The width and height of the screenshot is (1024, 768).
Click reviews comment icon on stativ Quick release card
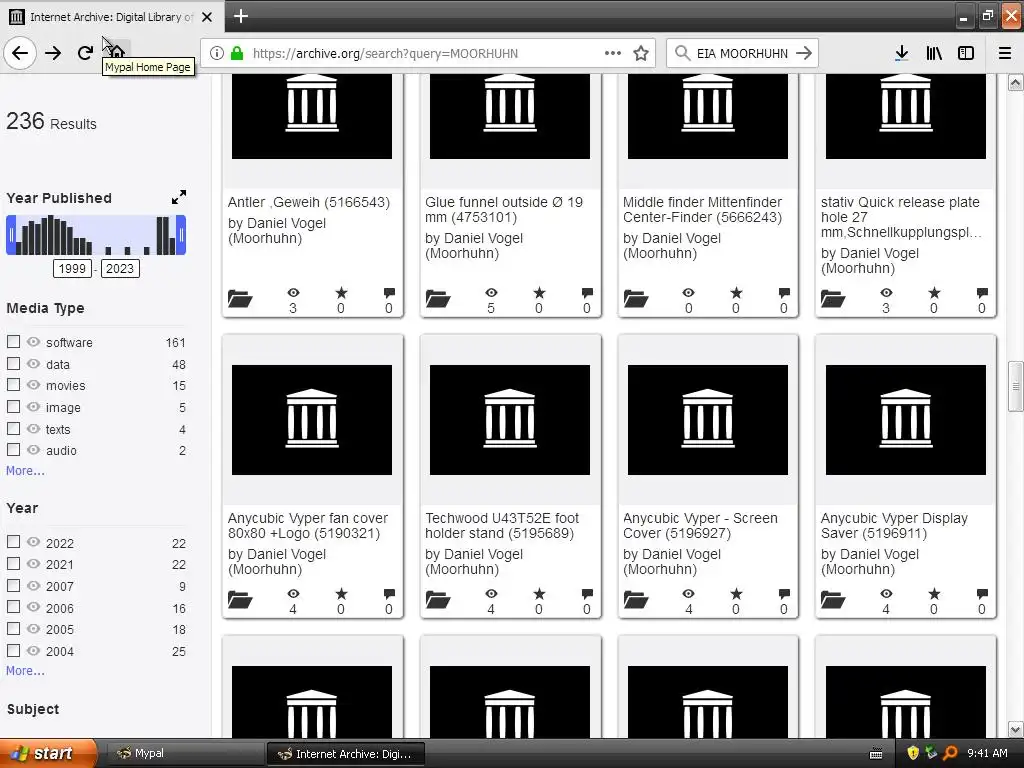pyautogui.click(x=982, y=293)
